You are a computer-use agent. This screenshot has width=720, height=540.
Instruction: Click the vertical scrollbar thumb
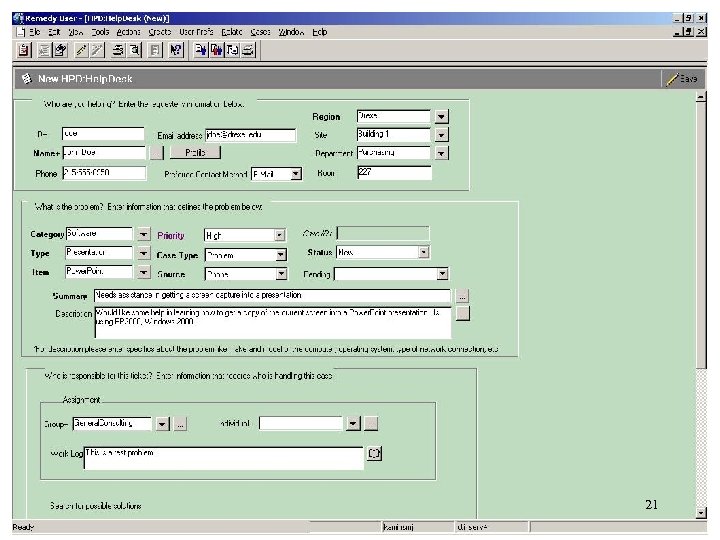(701, 235)
